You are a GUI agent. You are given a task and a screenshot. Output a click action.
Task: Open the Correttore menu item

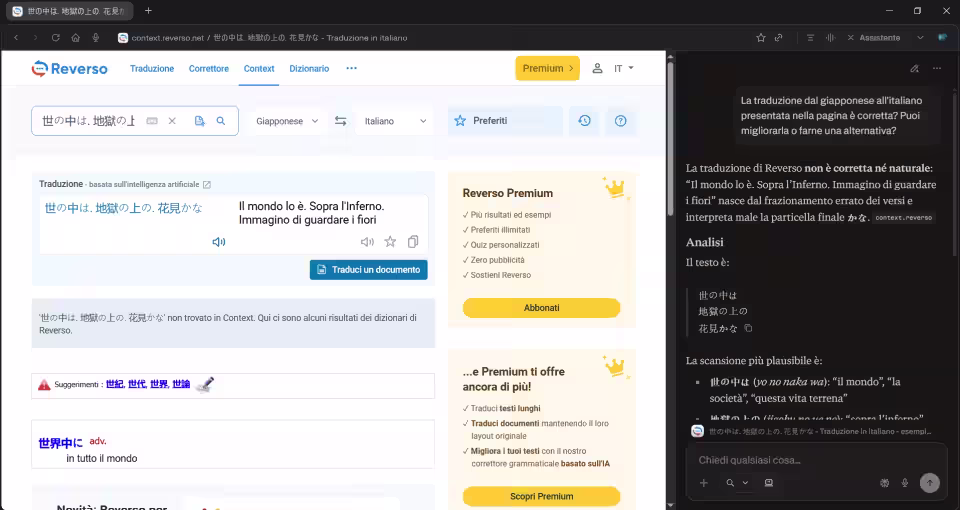pyautogui.click(x=209, y=69)
